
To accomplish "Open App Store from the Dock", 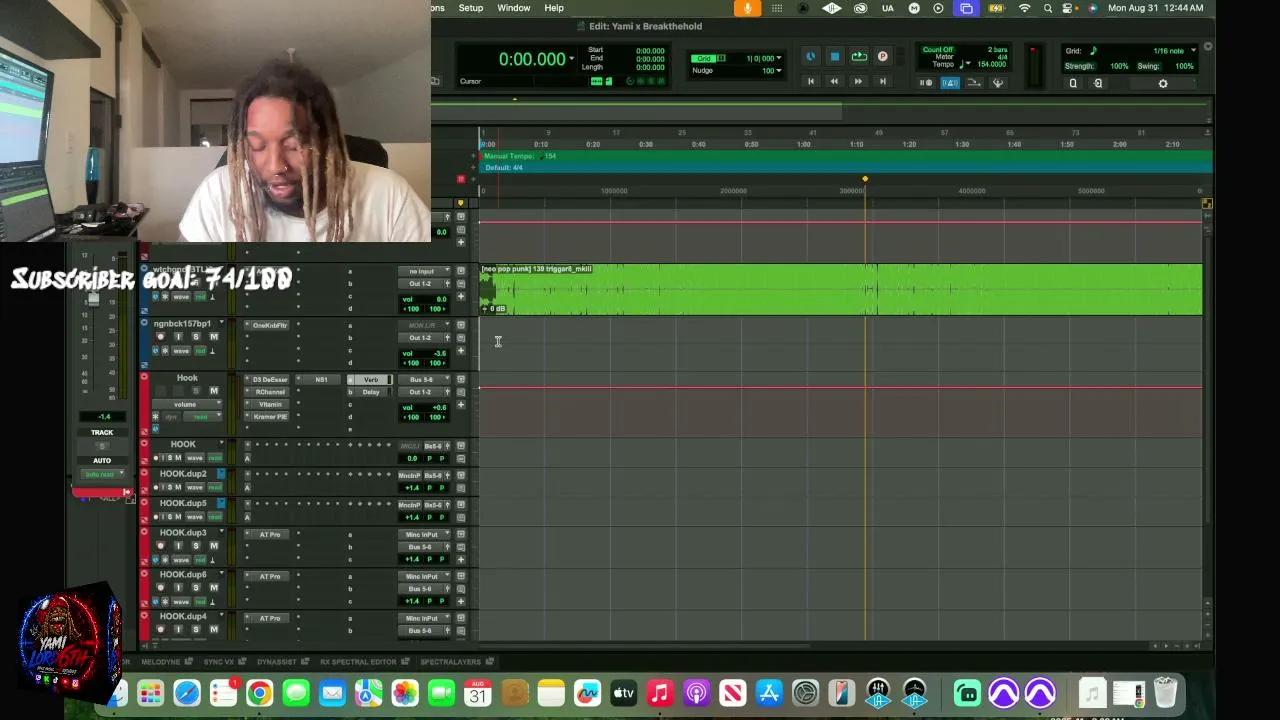I will [x=769, y=693].
